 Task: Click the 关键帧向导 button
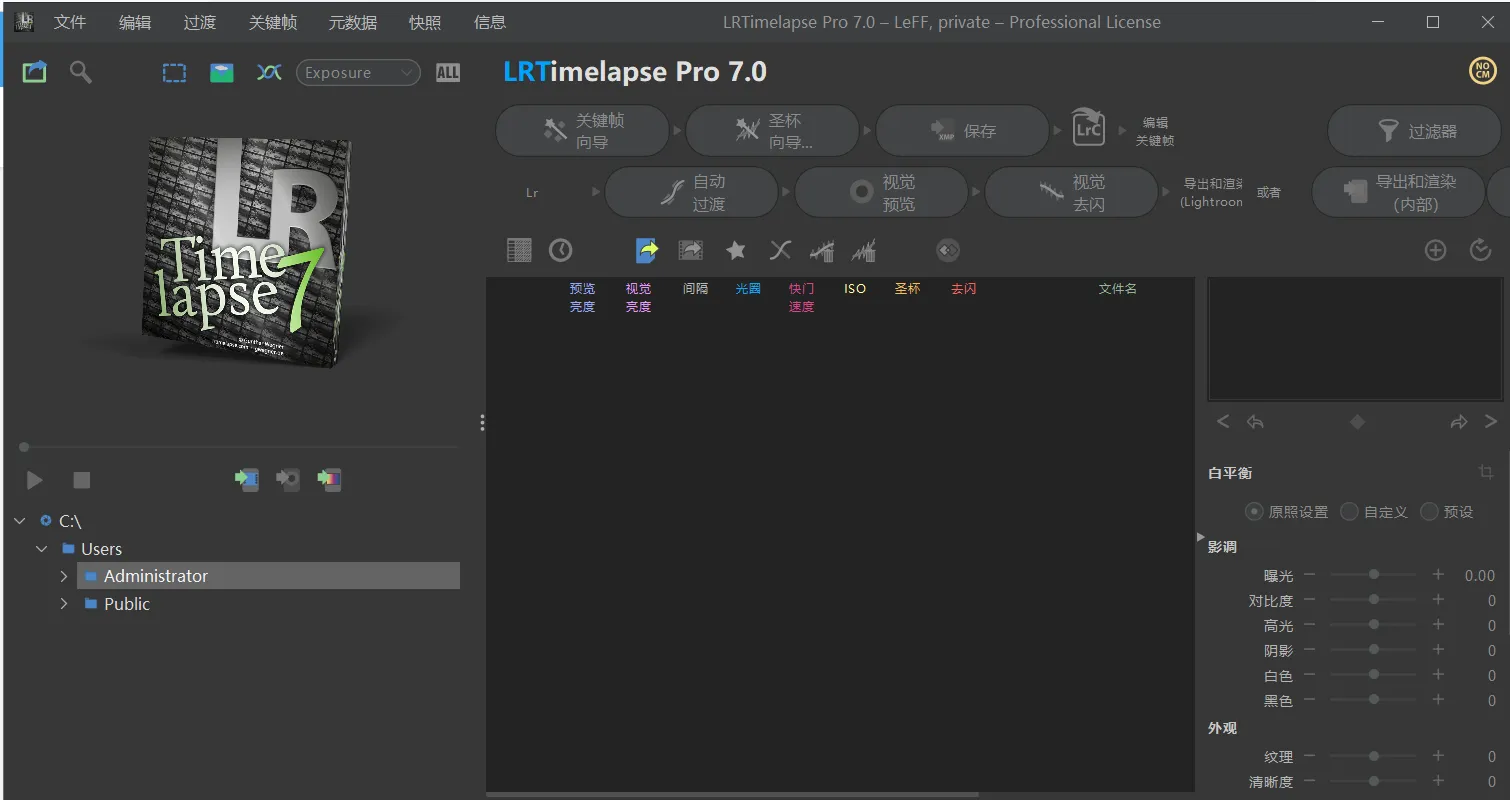coord(582,131)
